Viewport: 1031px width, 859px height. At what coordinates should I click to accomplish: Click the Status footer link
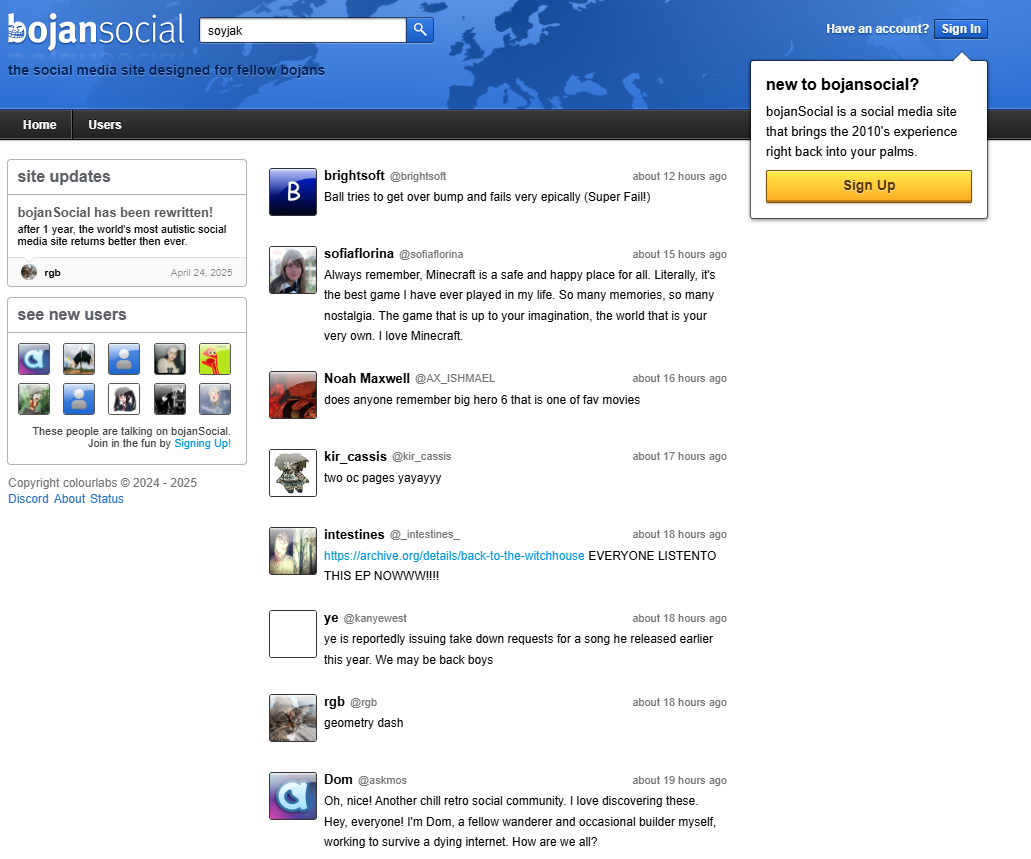(x=107, y=499)
